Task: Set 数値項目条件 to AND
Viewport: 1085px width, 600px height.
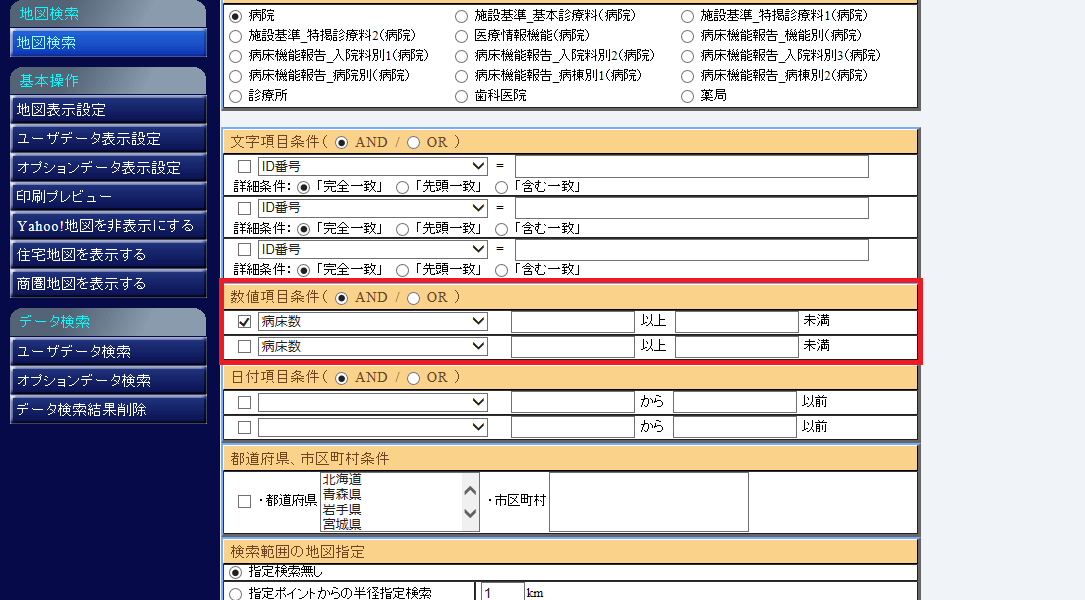Action: 341,298
